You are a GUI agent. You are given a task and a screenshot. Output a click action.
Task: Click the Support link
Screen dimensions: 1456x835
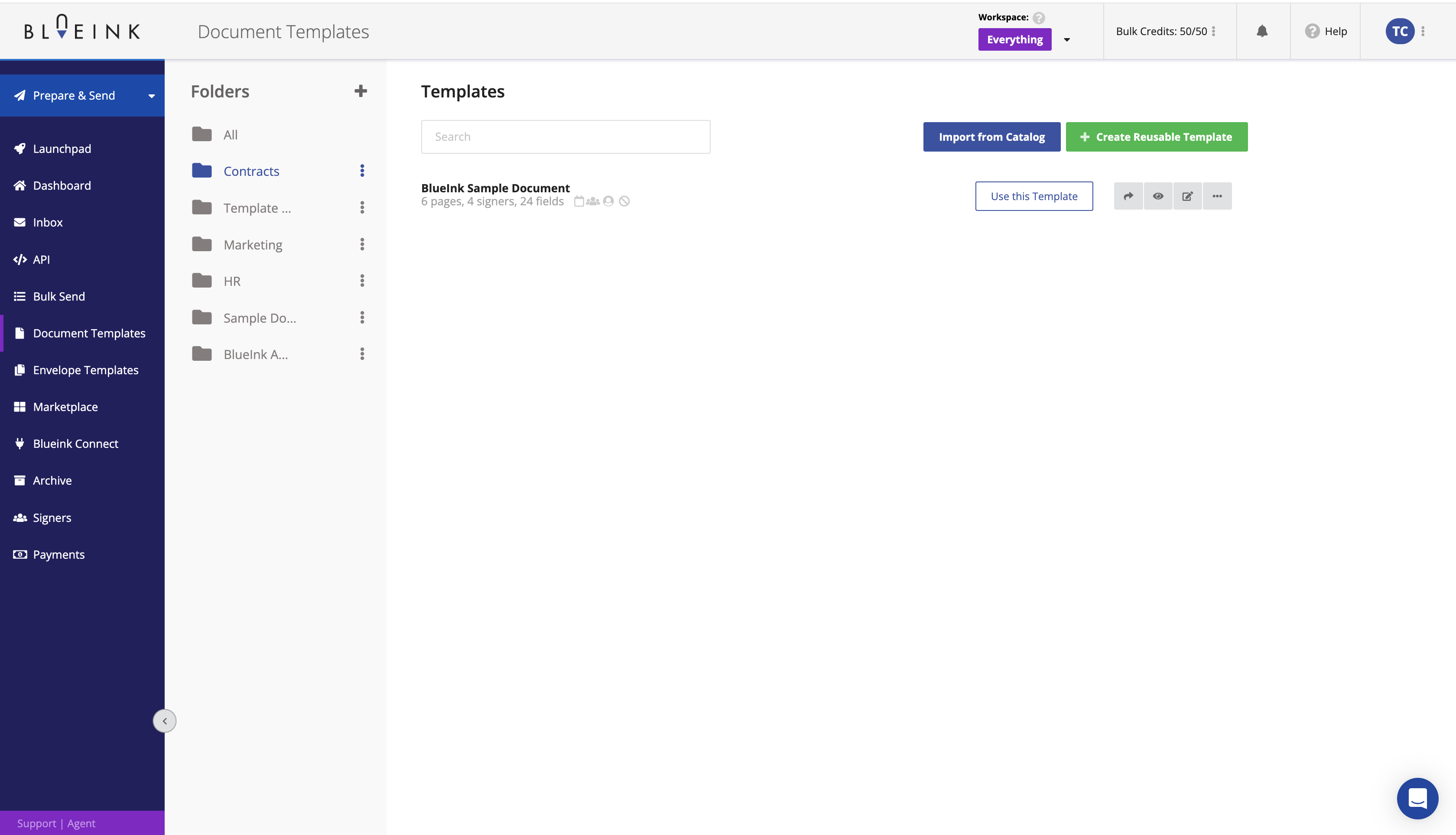click(37, 823)
